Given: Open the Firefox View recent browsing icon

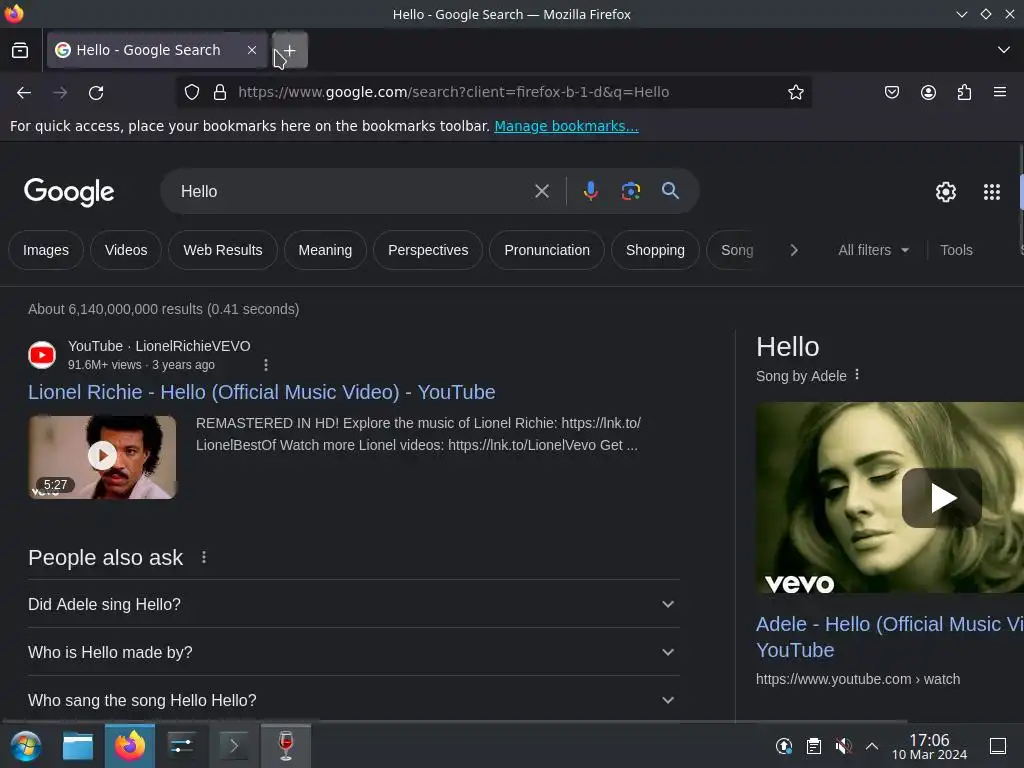Looking at the screenshot, I should coord(20,50).
